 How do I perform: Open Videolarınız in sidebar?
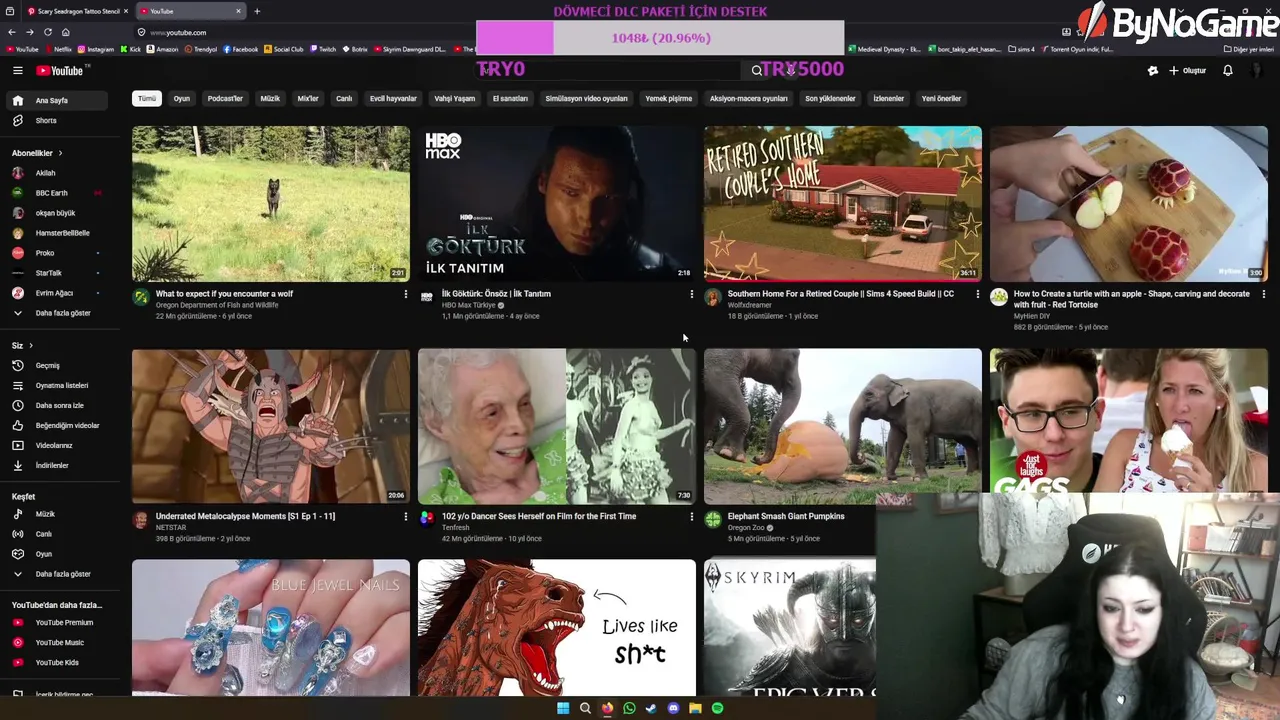55,445
